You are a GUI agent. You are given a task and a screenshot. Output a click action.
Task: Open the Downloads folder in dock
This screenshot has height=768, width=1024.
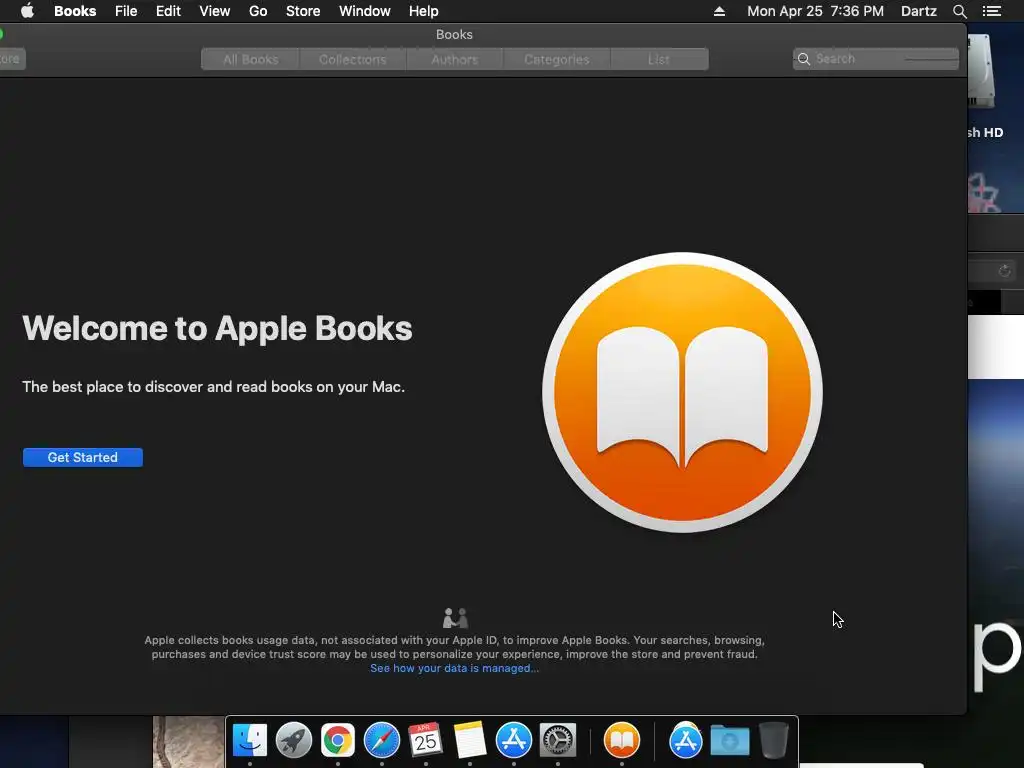coord(729,740)
